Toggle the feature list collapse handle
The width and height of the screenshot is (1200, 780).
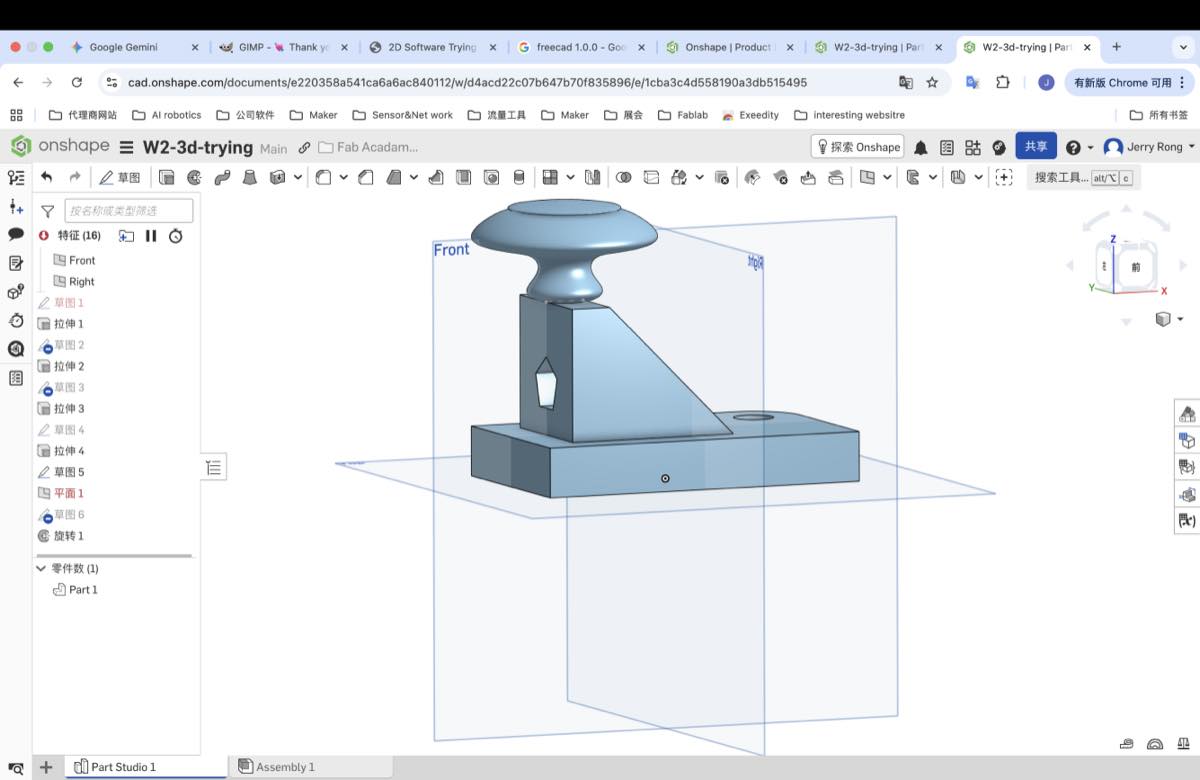(215, 467)
